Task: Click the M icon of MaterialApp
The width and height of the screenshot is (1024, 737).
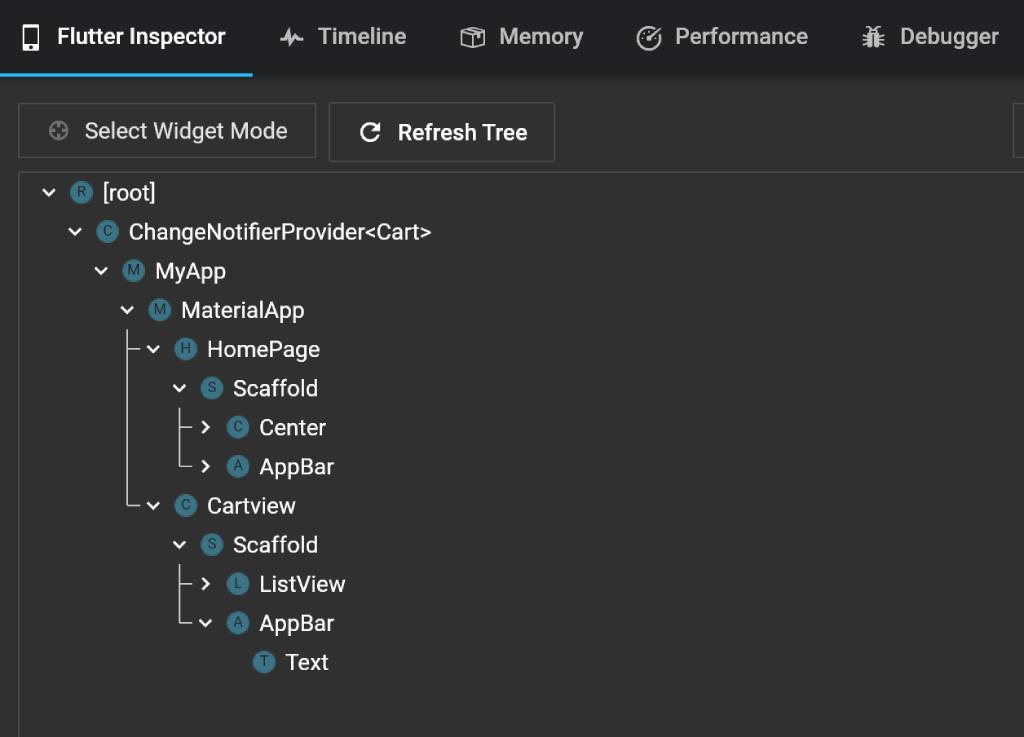Action: (159, 310)
